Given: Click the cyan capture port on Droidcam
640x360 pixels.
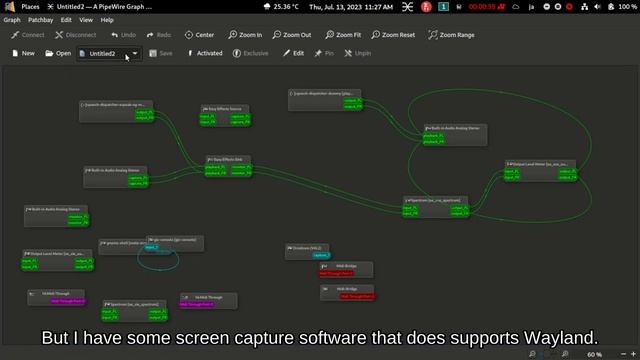Looking at the screenshot, I should point(321,255).
